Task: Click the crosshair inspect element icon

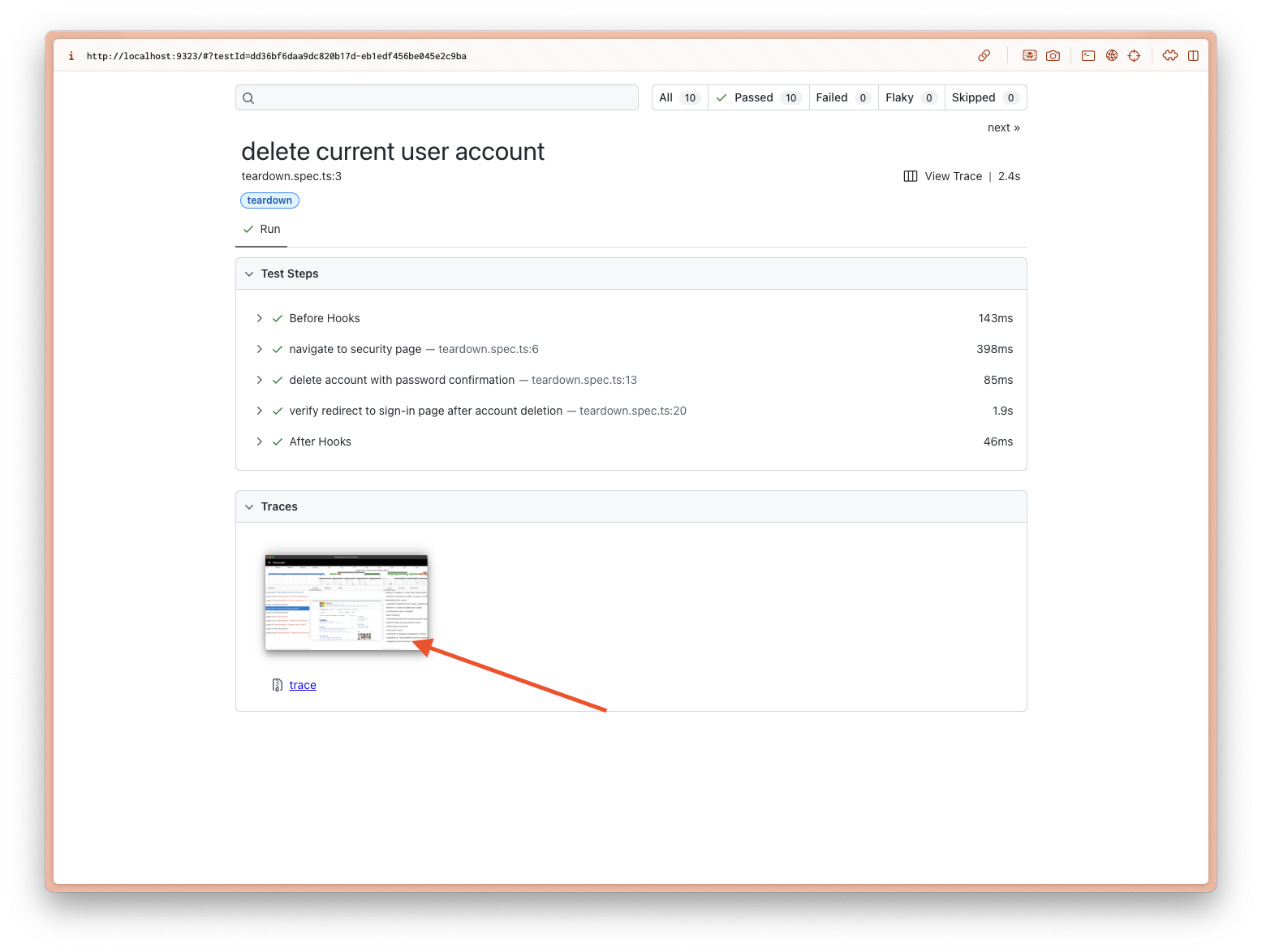Action: pos(1135,56)
